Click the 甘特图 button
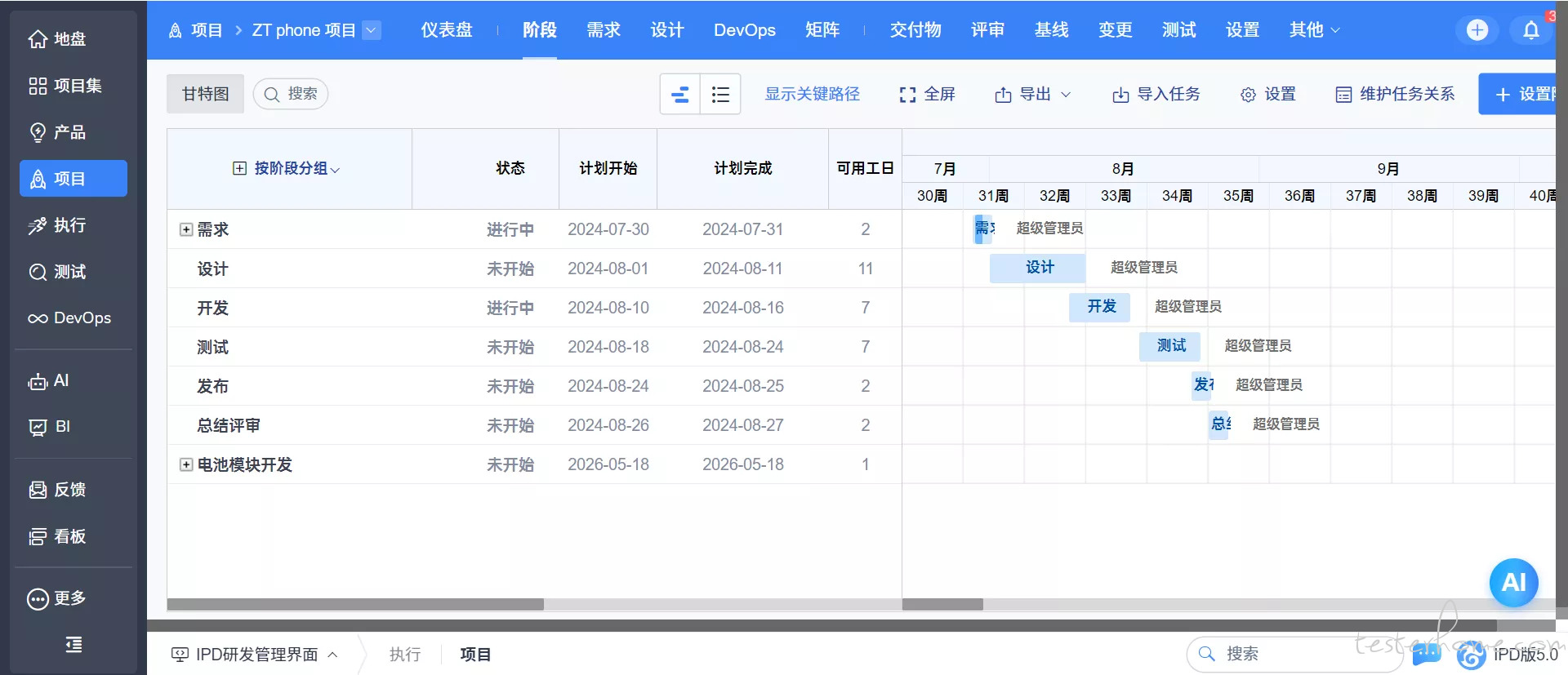Viewport: 1568px width, 675px height. (x=205, y=94)
